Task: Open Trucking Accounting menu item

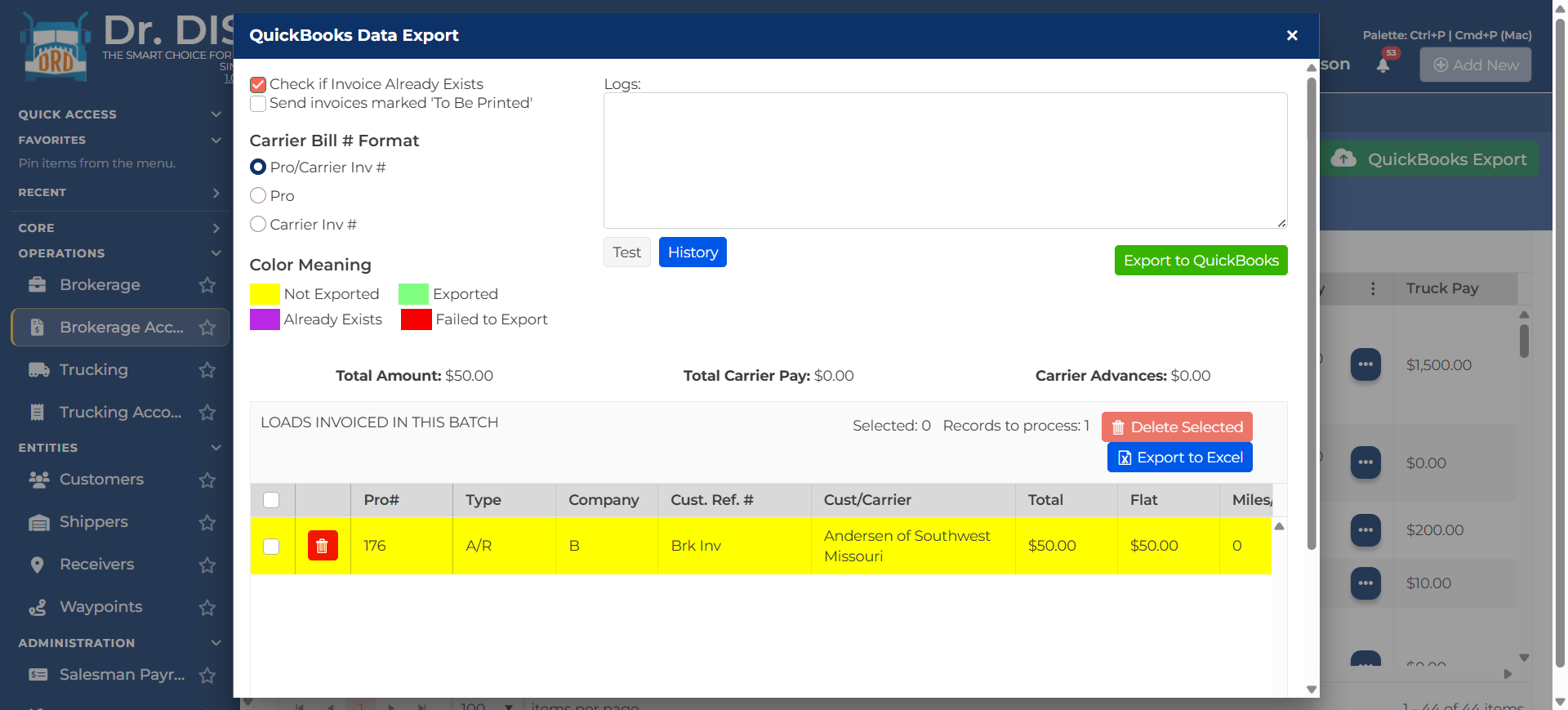Action: click(120, 413)
